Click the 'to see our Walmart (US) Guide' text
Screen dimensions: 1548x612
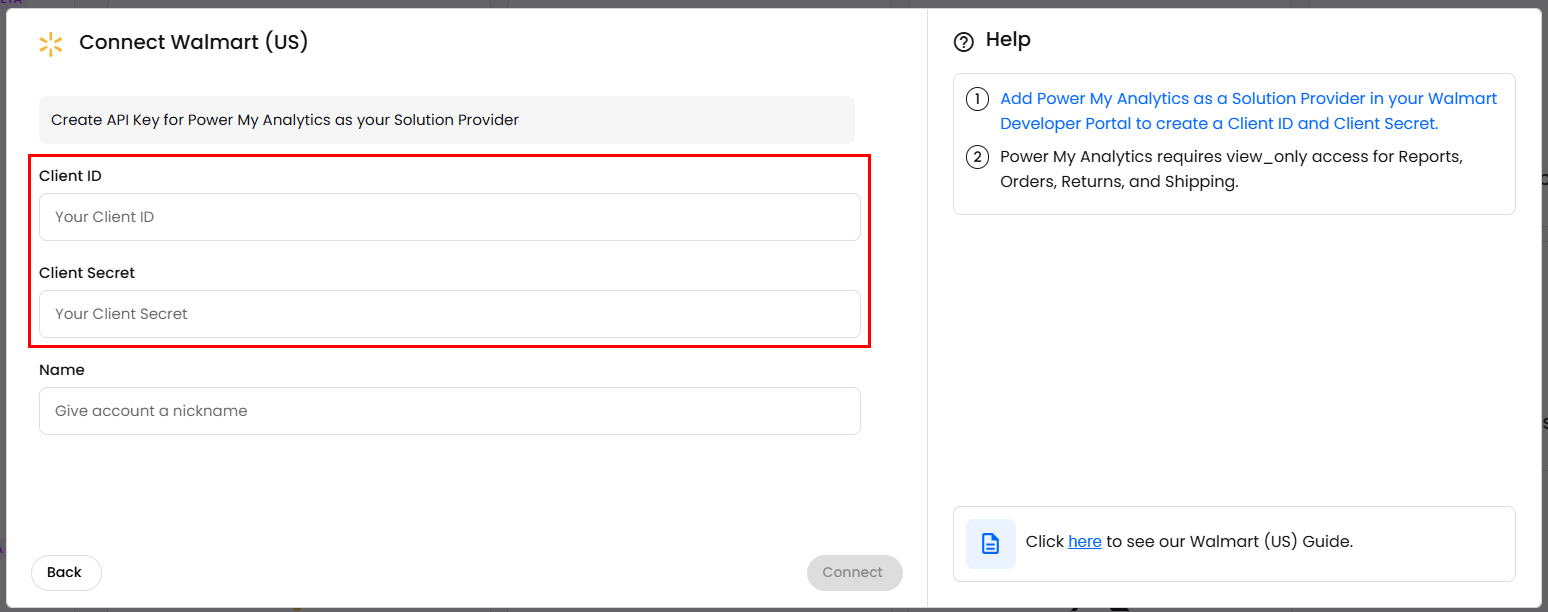click(1229, 542)
